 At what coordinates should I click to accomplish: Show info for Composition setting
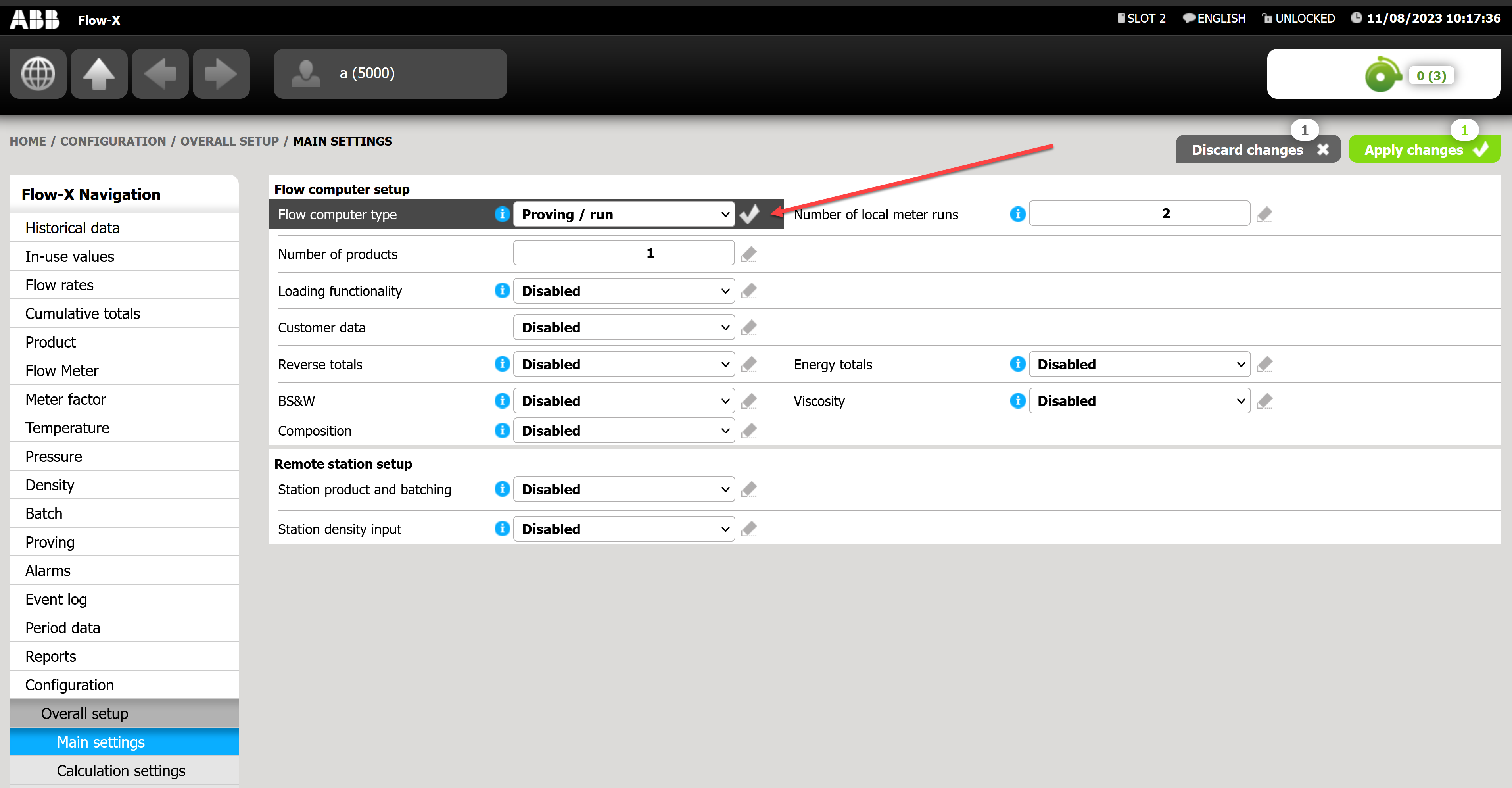[x=503, y=430]
